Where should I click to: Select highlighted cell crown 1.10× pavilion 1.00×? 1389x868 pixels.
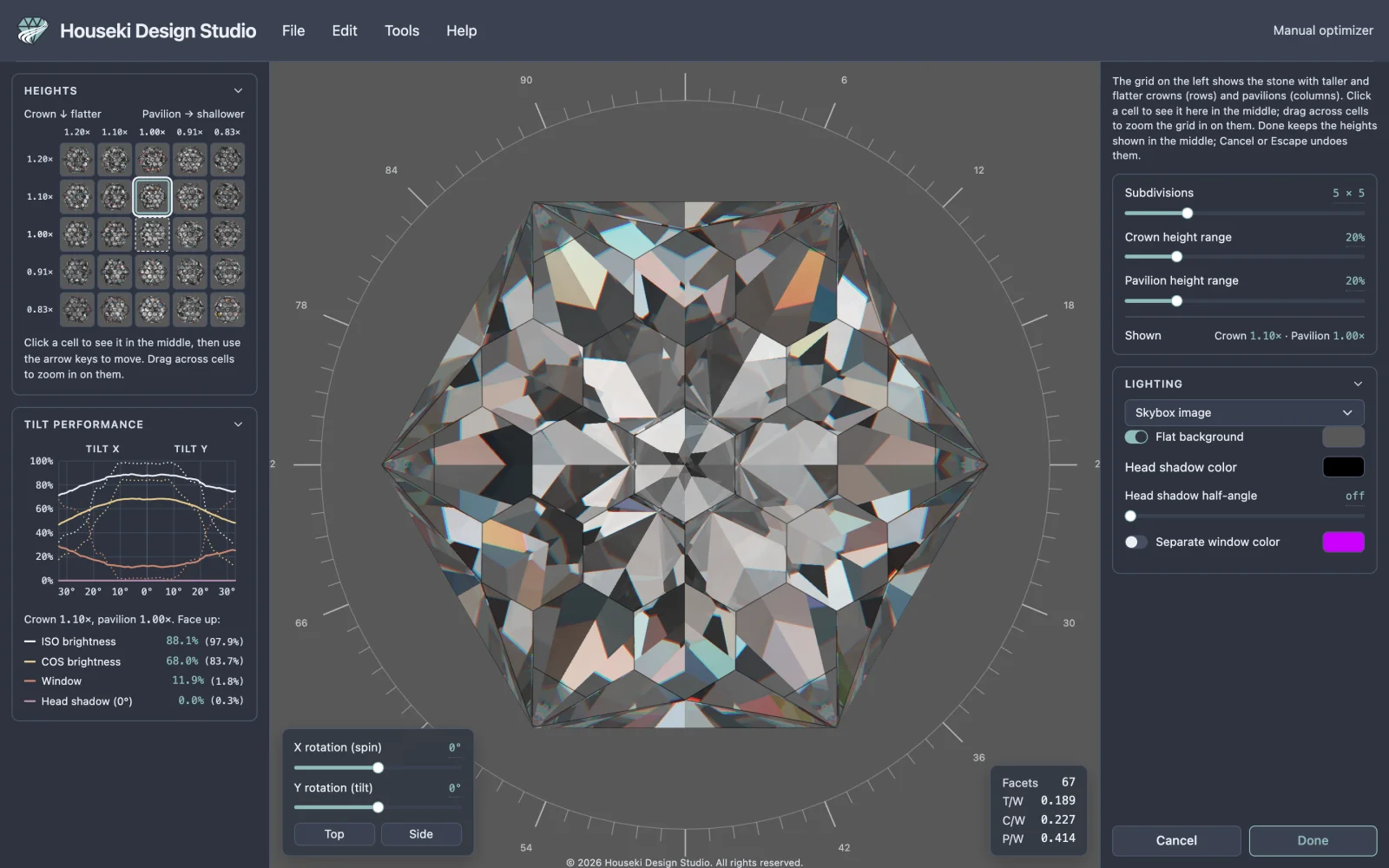pos(152,197)
